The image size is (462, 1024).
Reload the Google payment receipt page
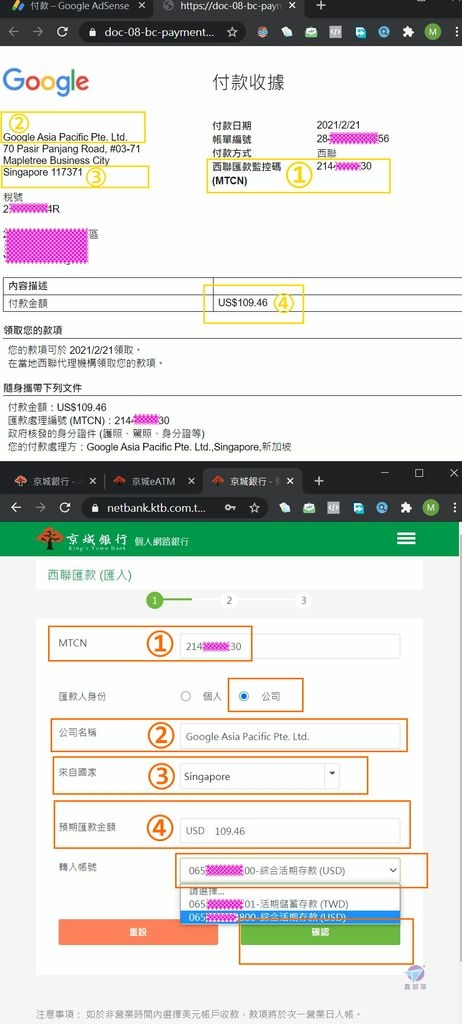coord(63,32)
